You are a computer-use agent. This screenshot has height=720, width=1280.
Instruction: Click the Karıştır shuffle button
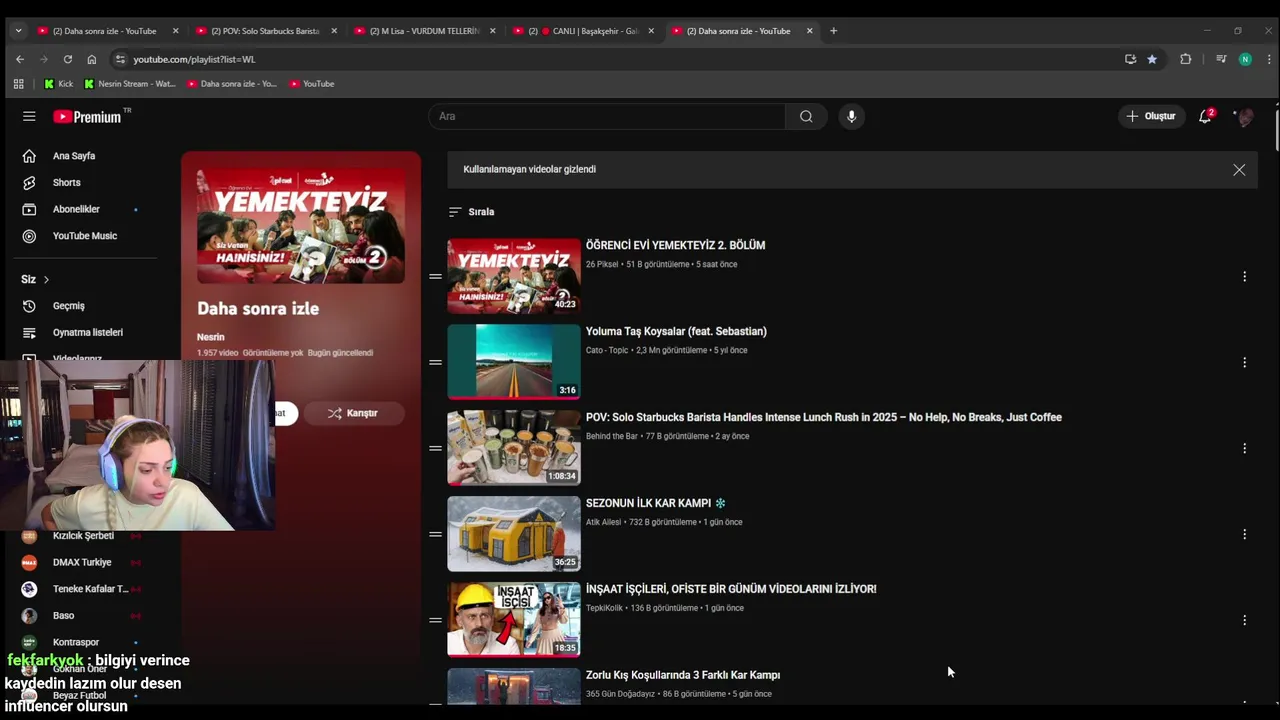[x=353, y=413]
